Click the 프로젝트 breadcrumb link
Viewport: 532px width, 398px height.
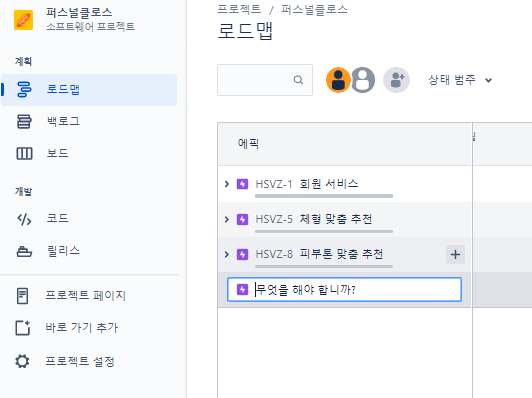click(239, 9)
